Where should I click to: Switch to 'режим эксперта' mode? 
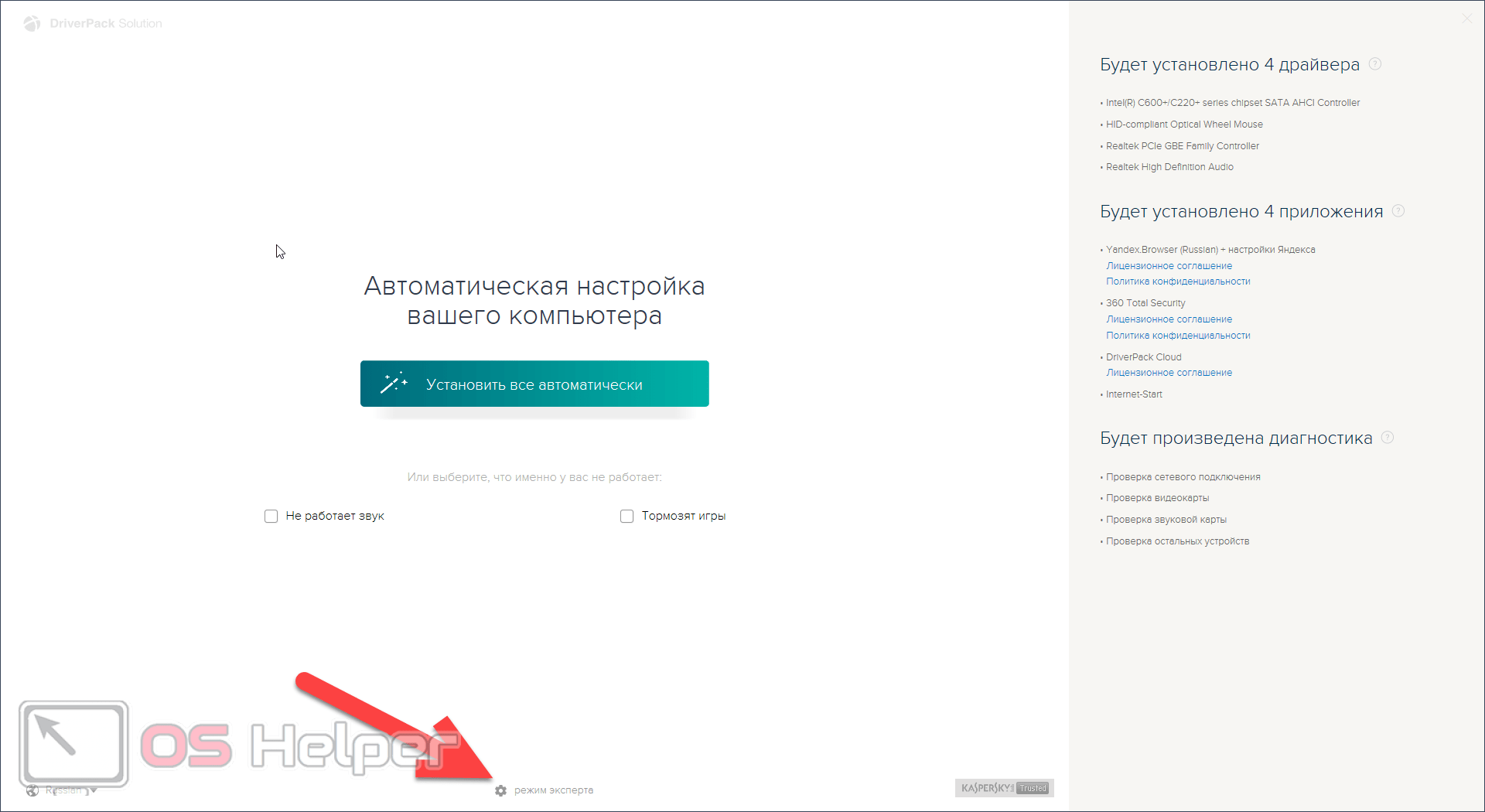(x=553, y=790)
